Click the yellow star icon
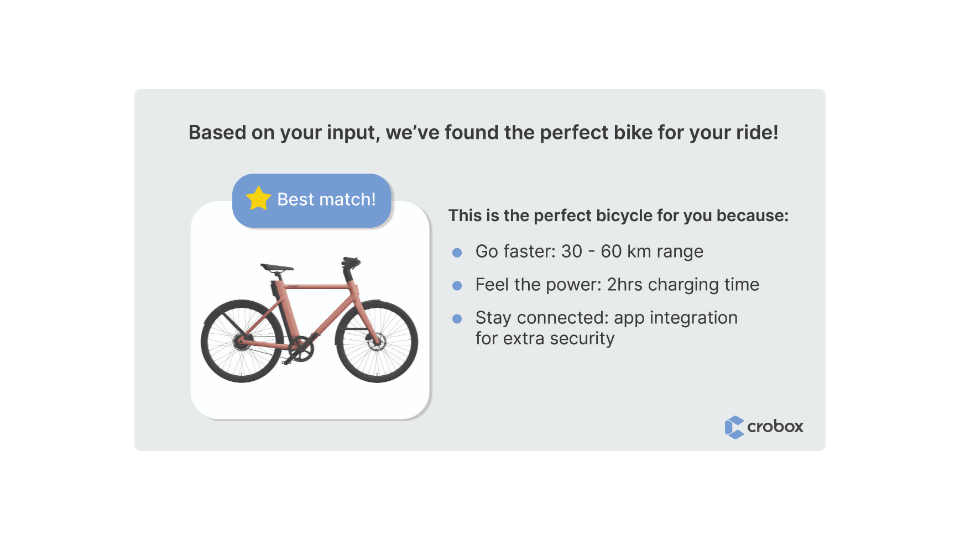Screen dimensions: 960x540 point(258,199)
